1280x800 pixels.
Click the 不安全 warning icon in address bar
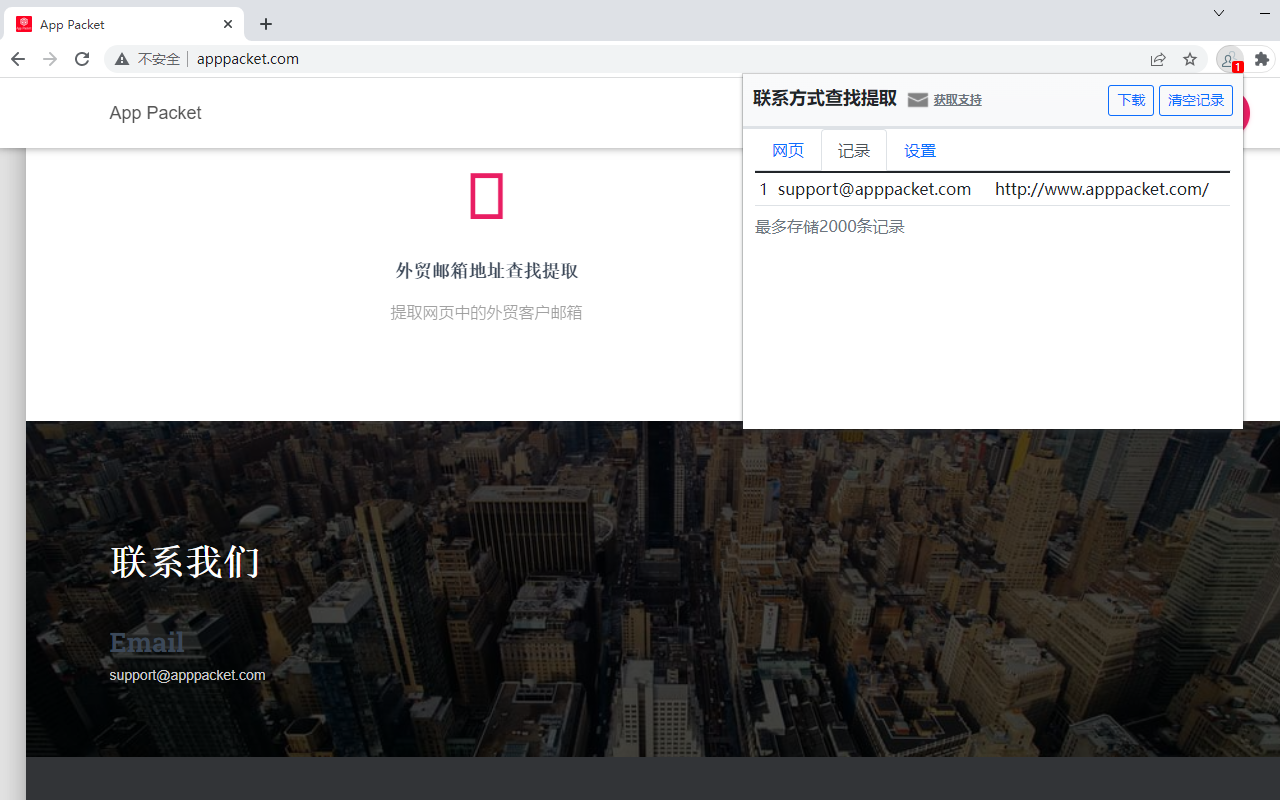(121, 59)
